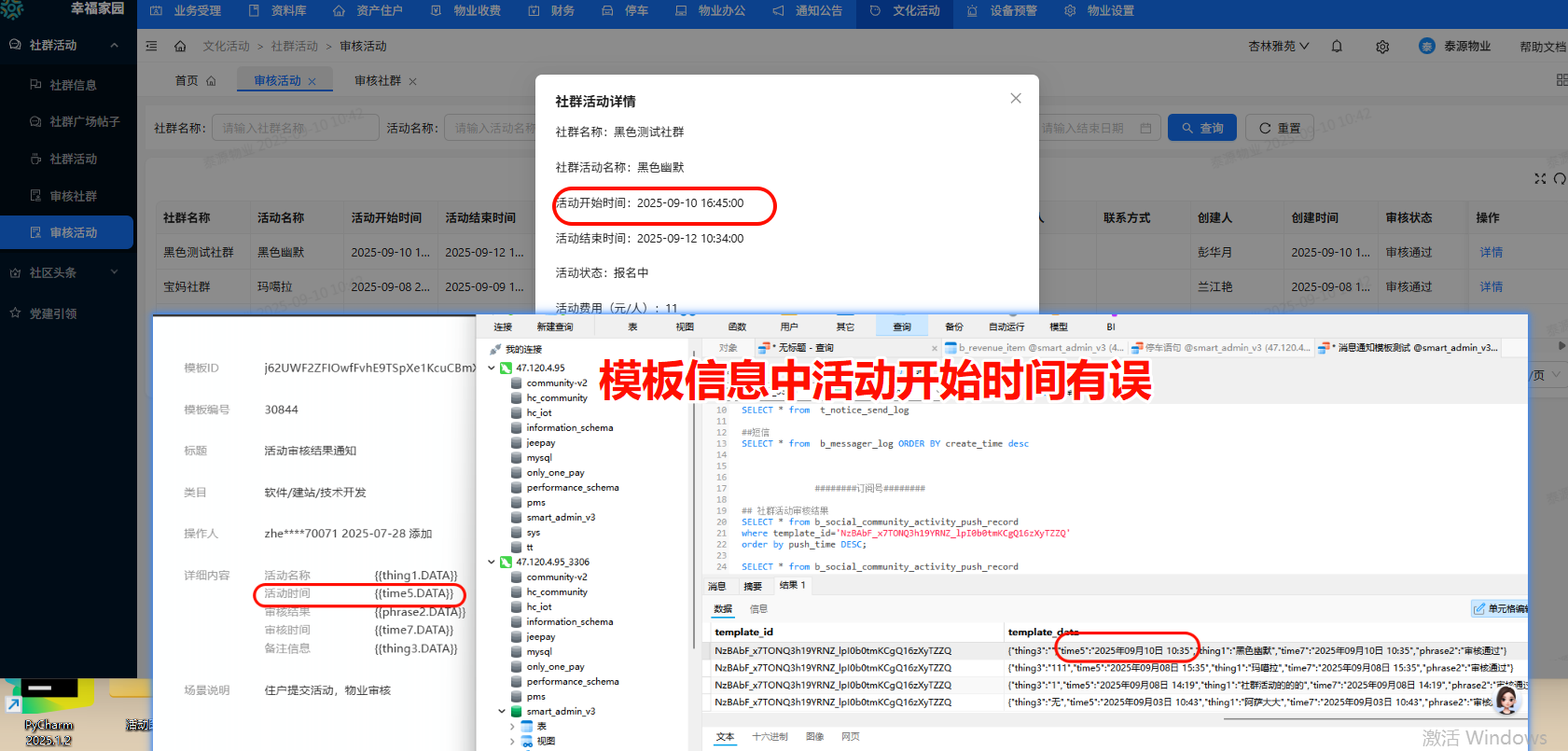Image resolution: width=1568 pixels, height=751 pixels.
Task: Click the 活动名称 input field
Action: coord(491,128)
